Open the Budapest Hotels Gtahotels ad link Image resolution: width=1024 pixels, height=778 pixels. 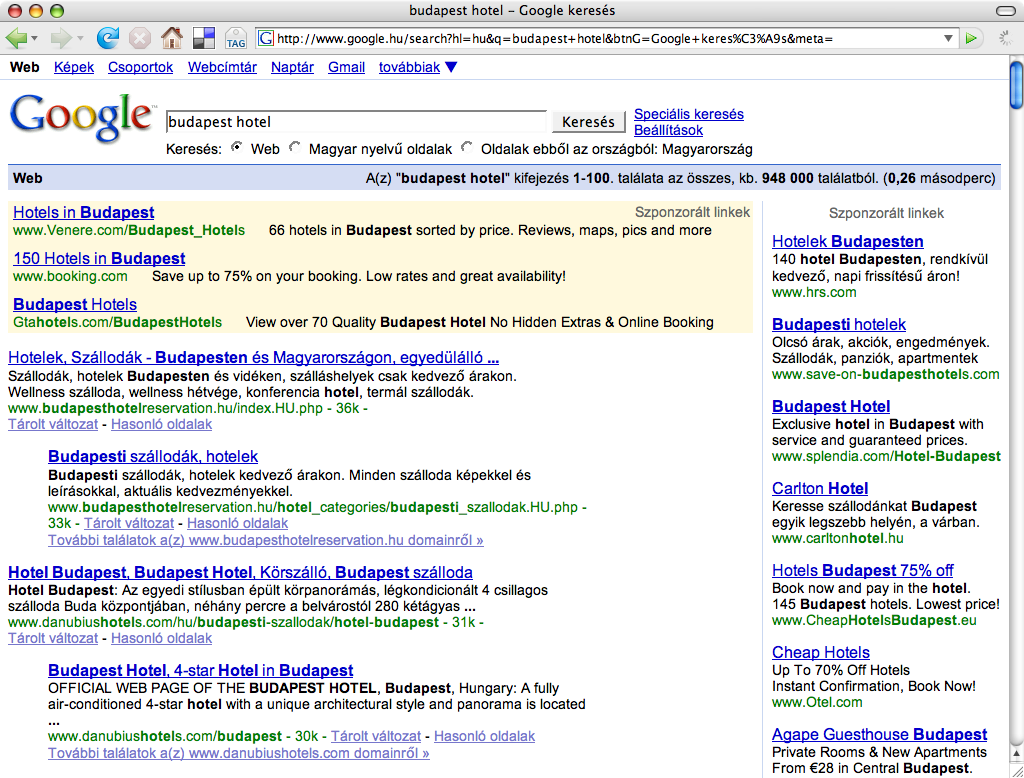coord(75,304)
